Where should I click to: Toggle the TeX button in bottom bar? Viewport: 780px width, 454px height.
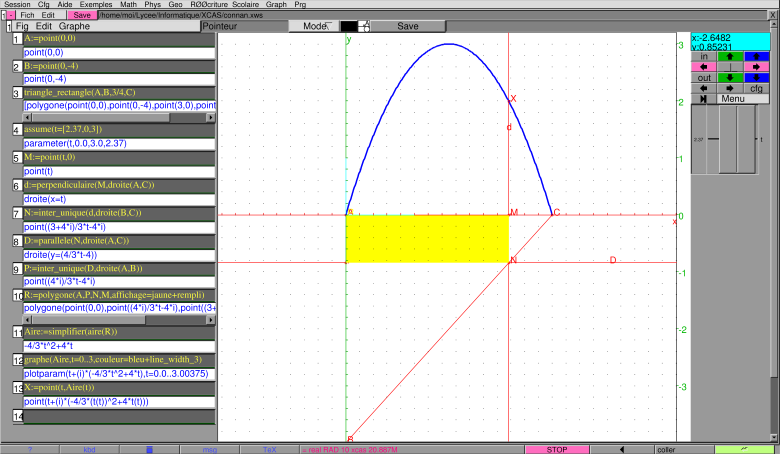(270, 450)
